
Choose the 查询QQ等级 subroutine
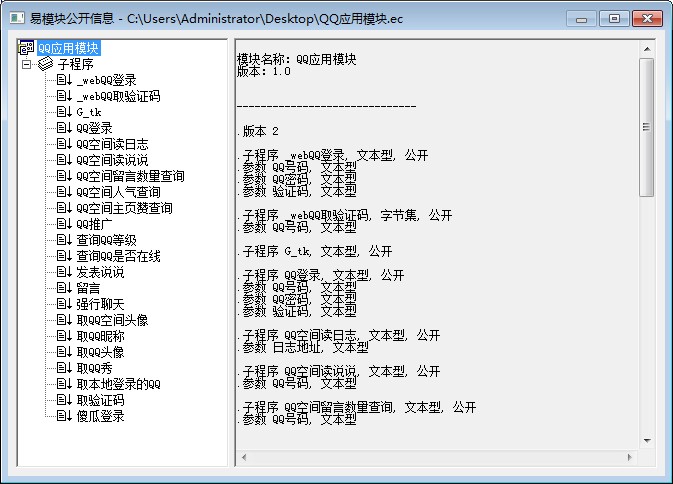coord(106,240)
